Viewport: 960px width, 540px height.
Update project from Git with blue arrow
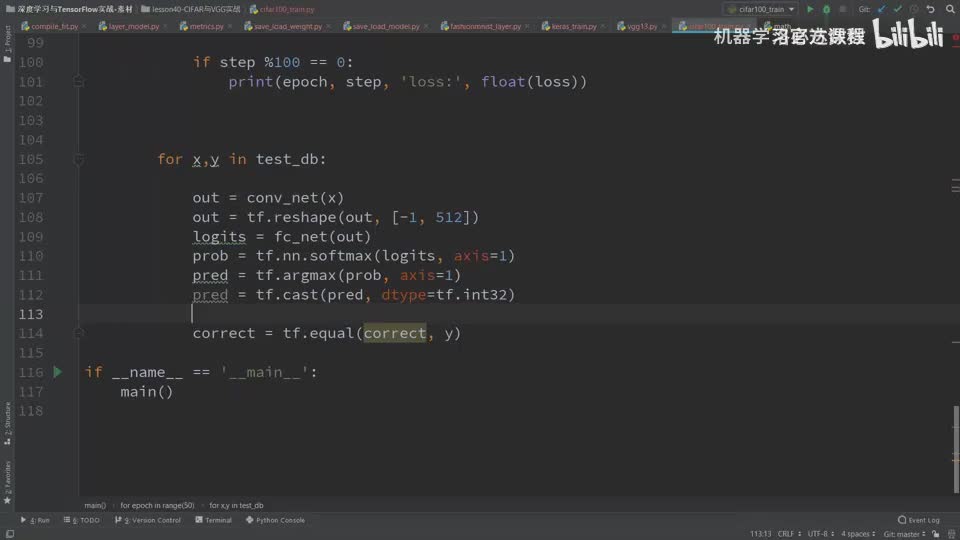coord(882,9)
